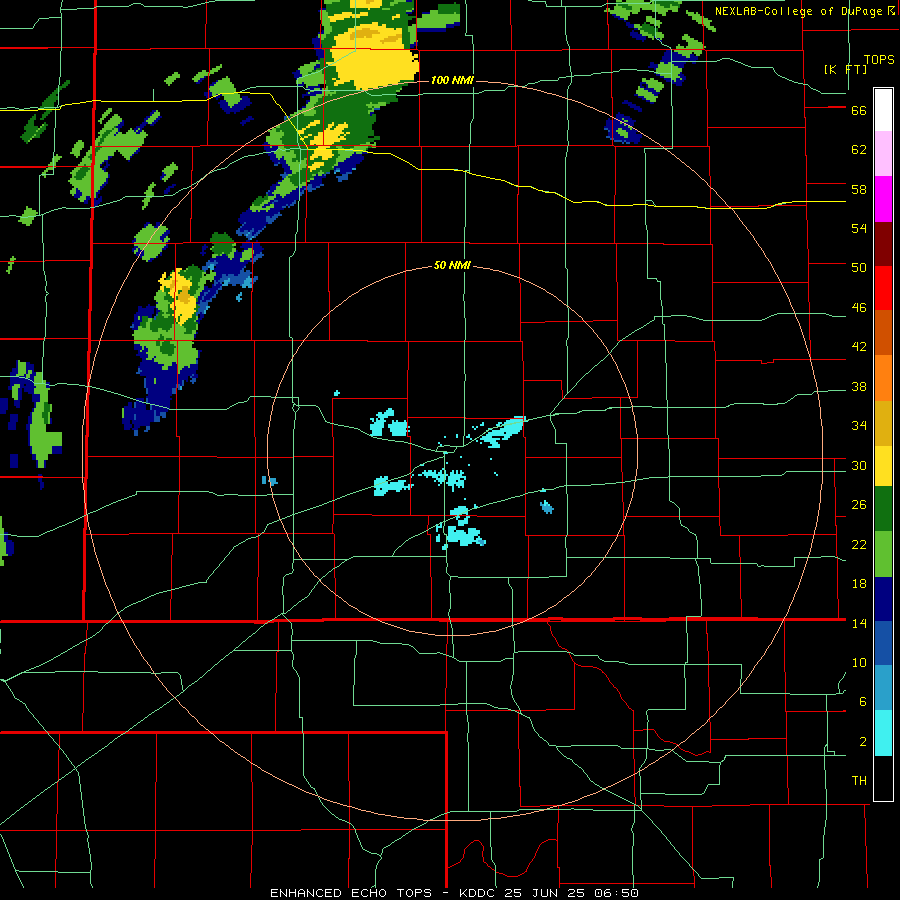900x900 pixels.
Task: Click the "KDDC" radar site identifier
Action: (x=479, y=893)
